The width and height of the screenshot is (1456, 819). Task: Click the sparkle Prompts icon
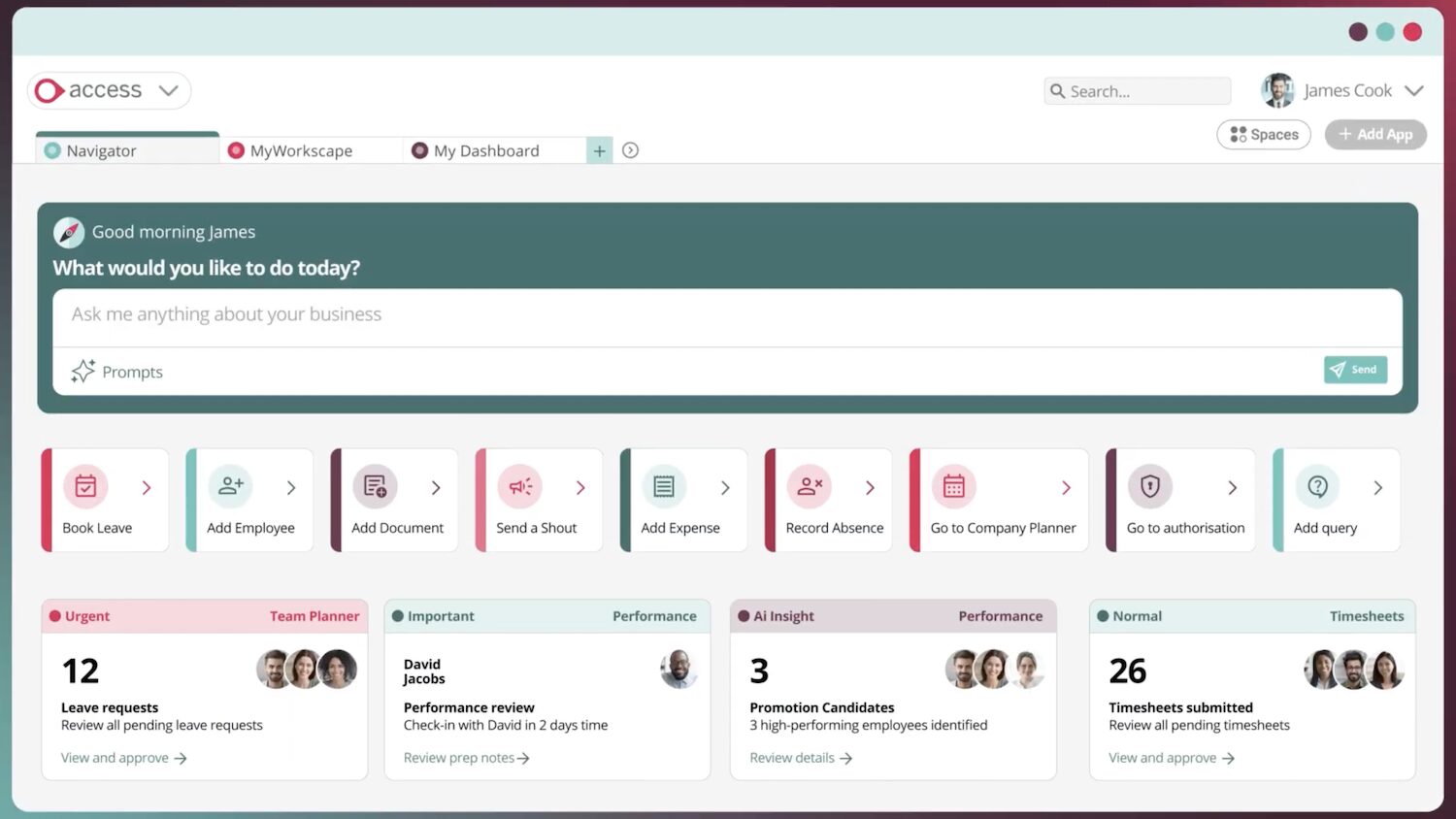tap(83, 371)
